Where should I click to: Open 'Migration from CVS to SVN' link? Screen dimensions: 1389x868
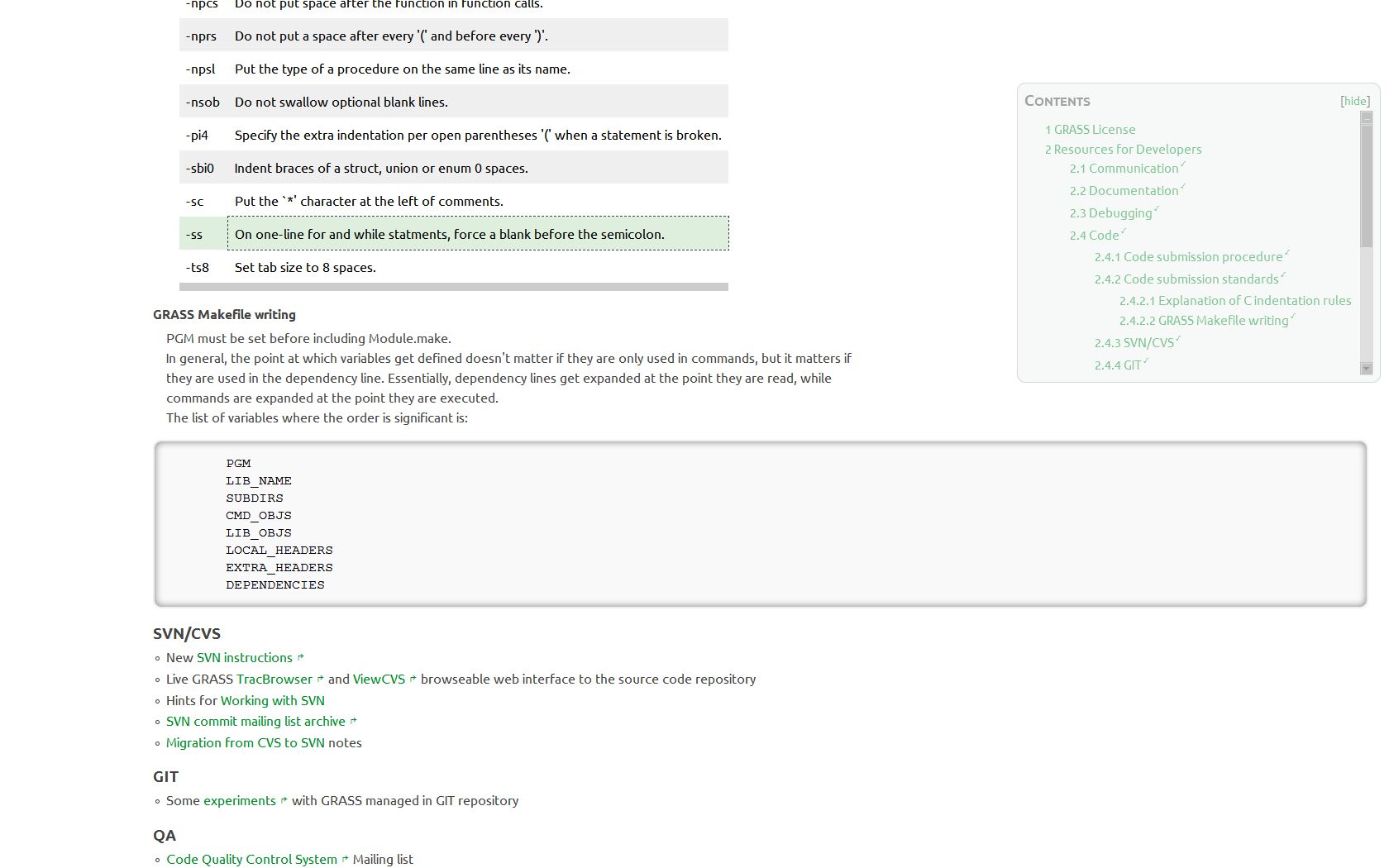point(245,743)
